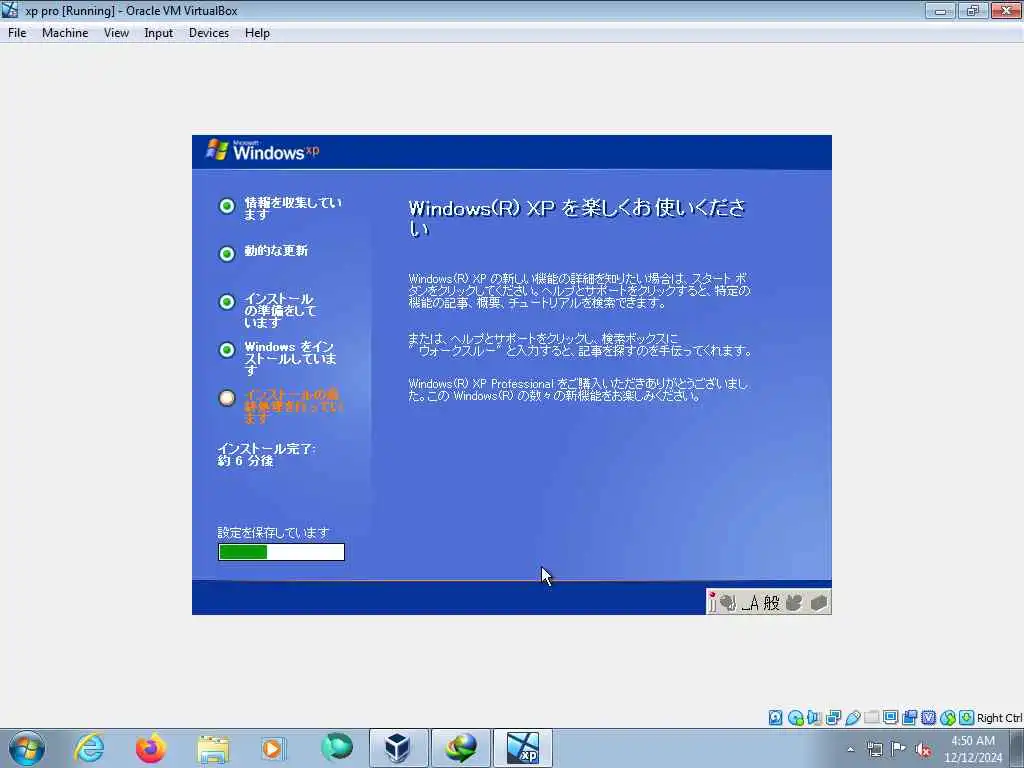Open the USB devices status icon
This screenshot has height=768, width=1024.
[852, 718]
